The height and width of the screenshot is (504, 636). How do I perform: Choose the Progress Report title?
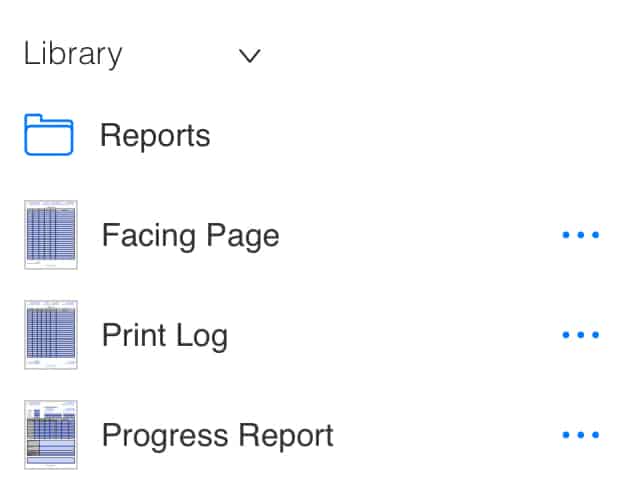pyautogui.click(x=217, y=435)
